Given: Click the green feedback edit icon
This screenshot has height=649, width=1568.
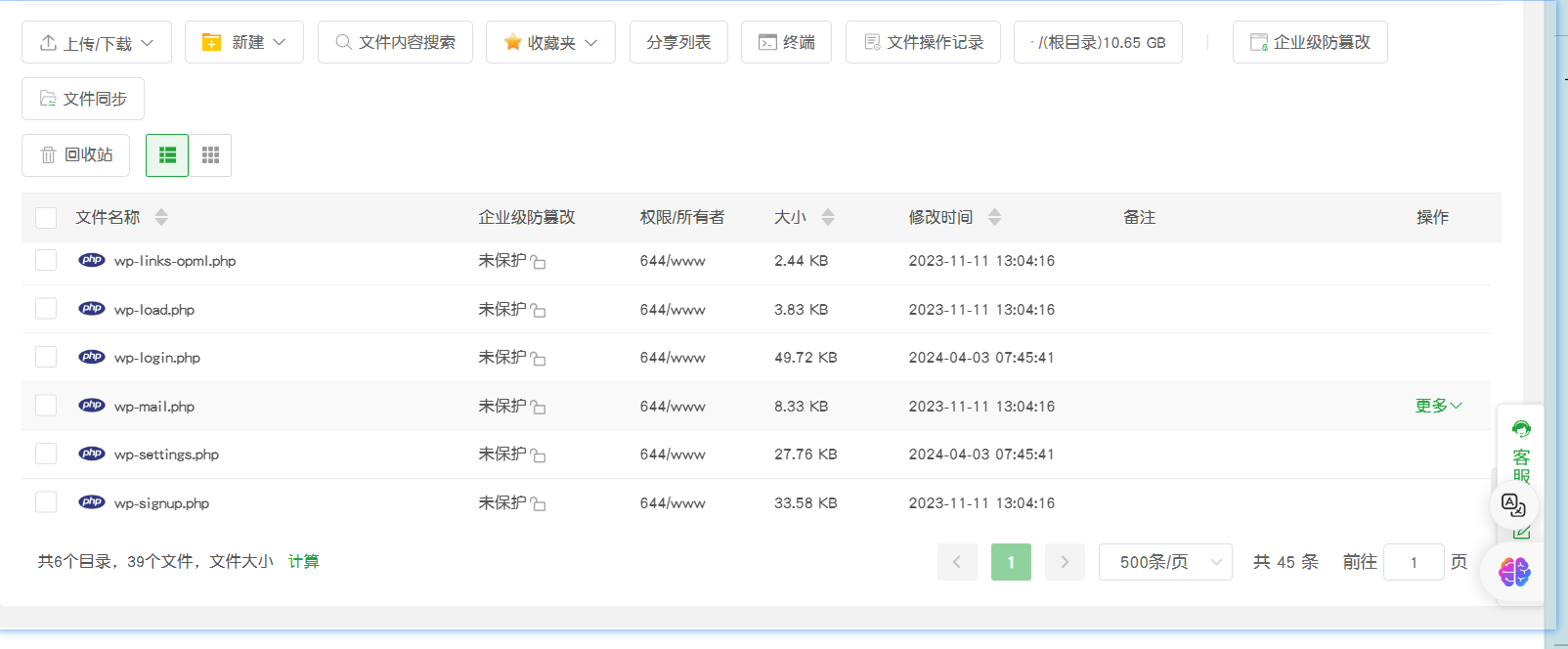Looking at the screenshot, I should pyautogui.click(x=1522, y=533).
